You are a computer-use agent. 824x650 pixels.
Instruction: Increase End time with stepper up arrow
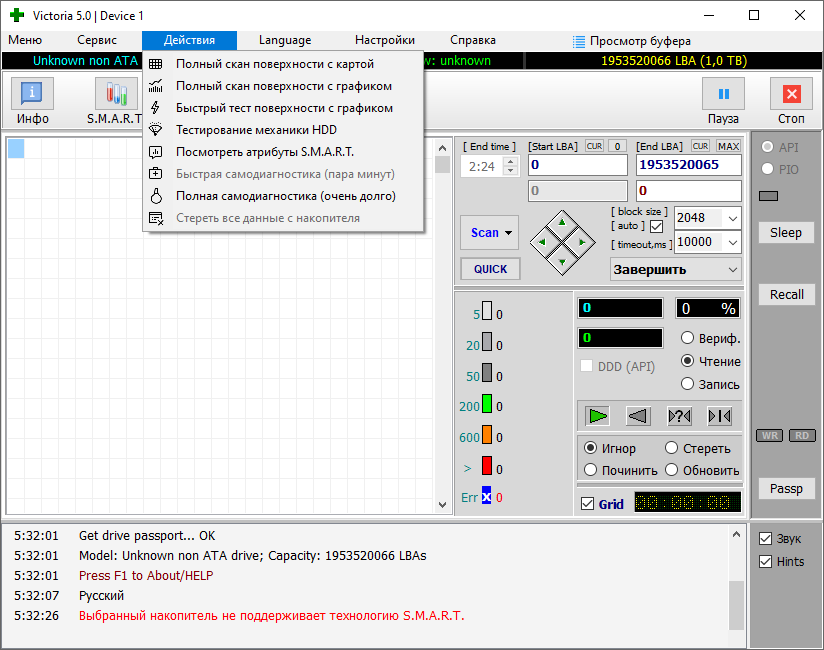pos(510,161)
